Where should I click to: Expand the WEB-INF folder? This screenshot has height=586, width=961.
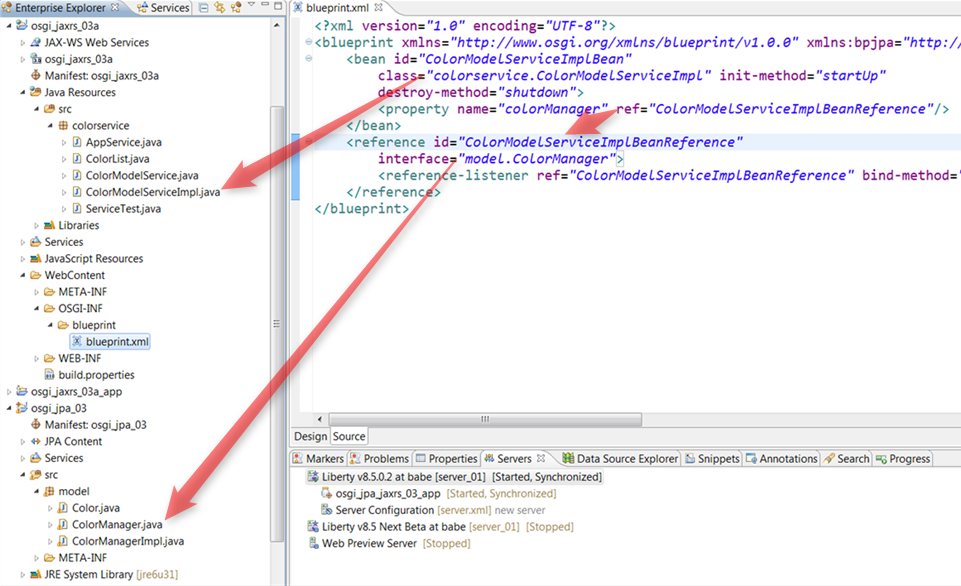point(37,359)
